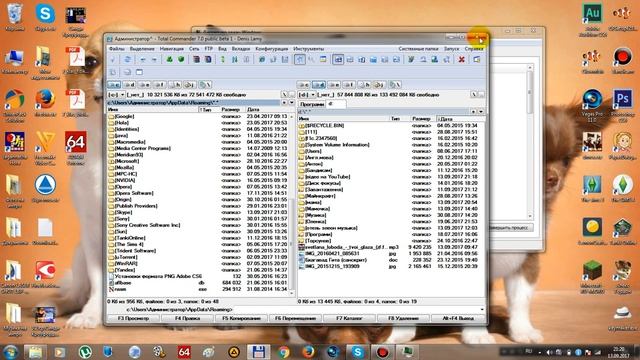Open the Photoshop desktop shortcut
Image resolution: width=640 pixels, height=360 pixels.
[622, 105]
